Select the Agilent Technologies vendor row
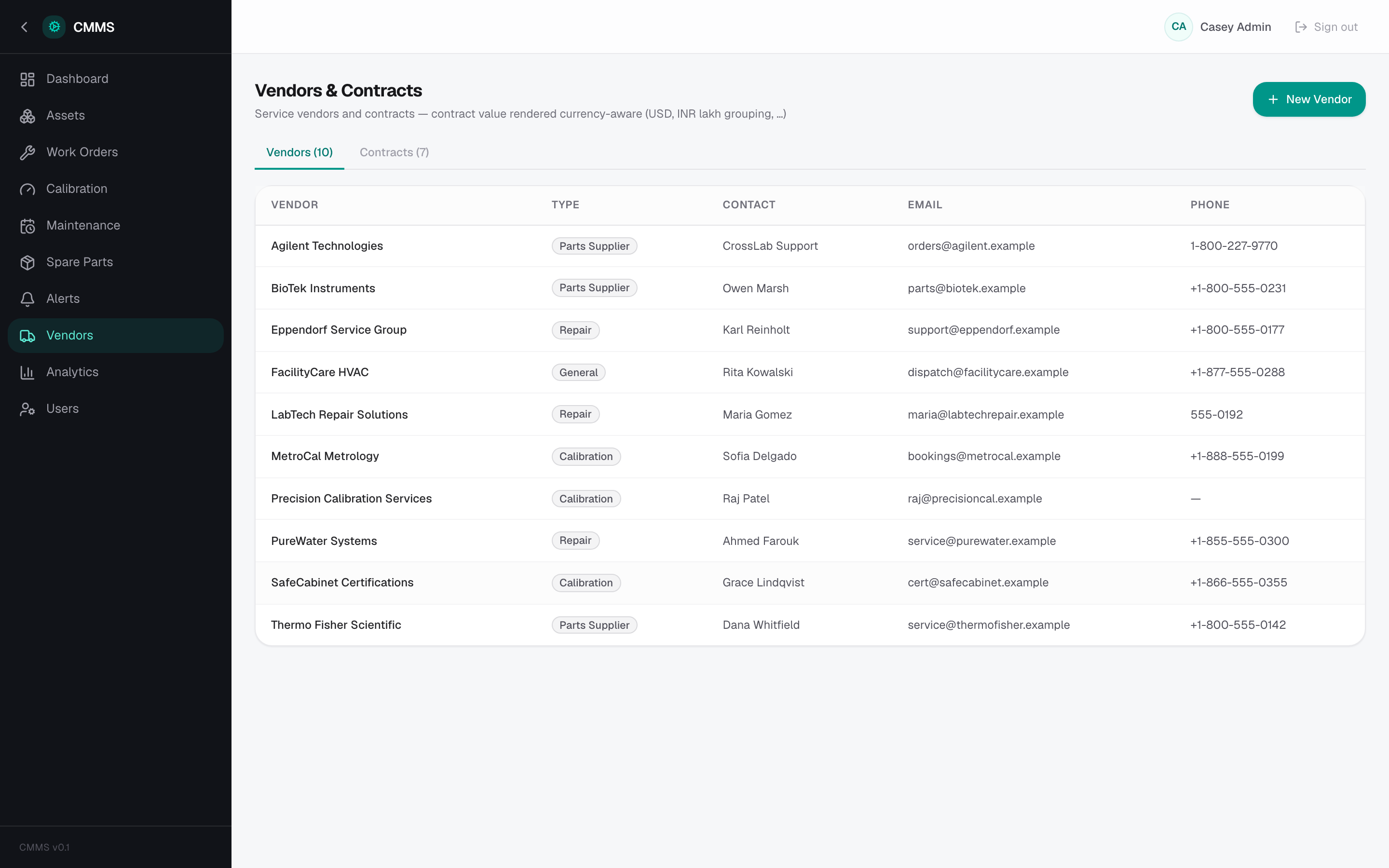The width and height of the screenshot is (1389, 868). [810, 246]
